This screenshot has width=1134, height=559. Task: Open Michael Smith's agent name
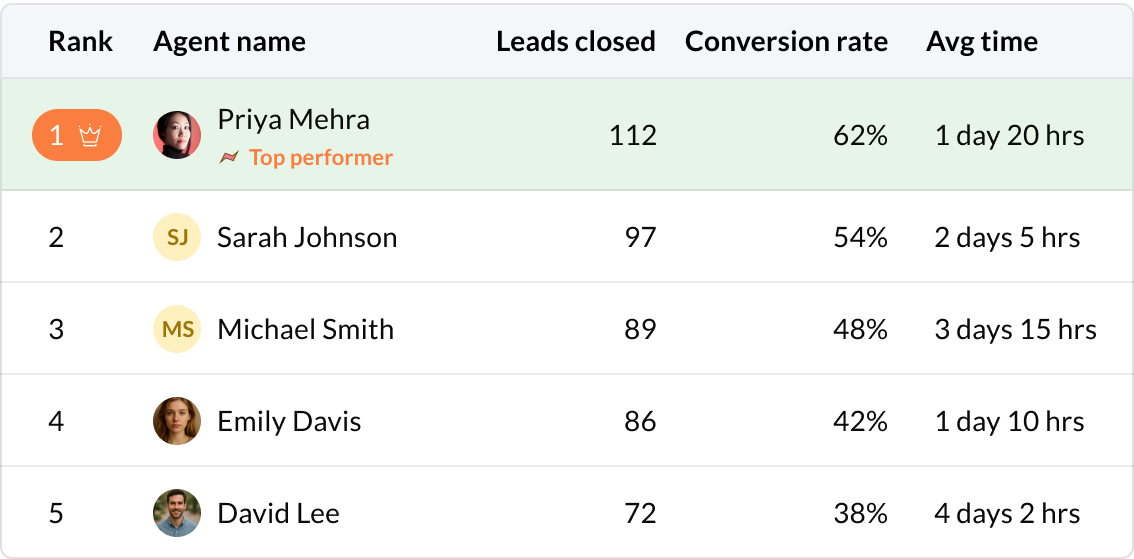[x=305, y=329]
